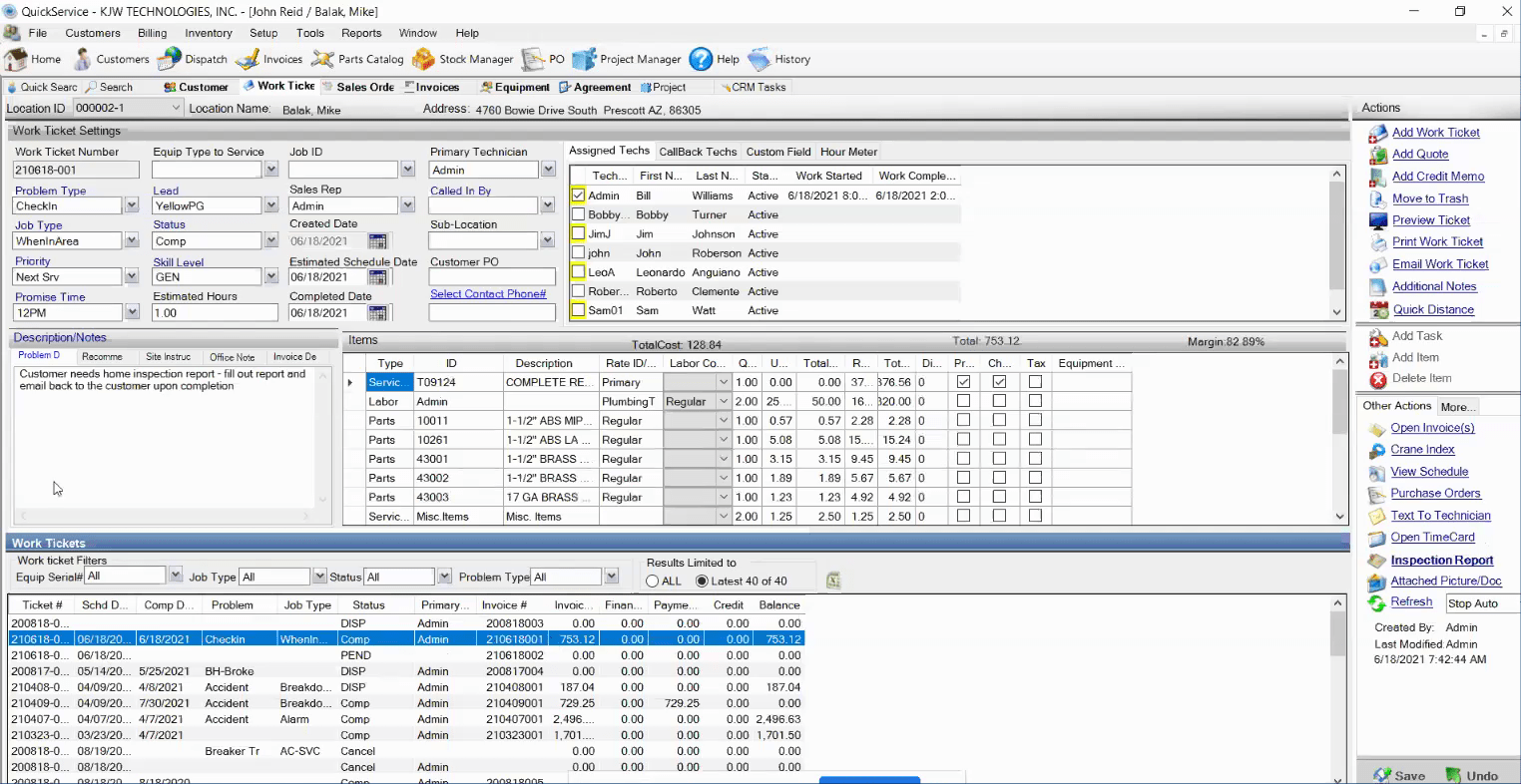Open the Stock Manager tool
This screenshot has width=1521, height=784.
(x=462, y=59)
